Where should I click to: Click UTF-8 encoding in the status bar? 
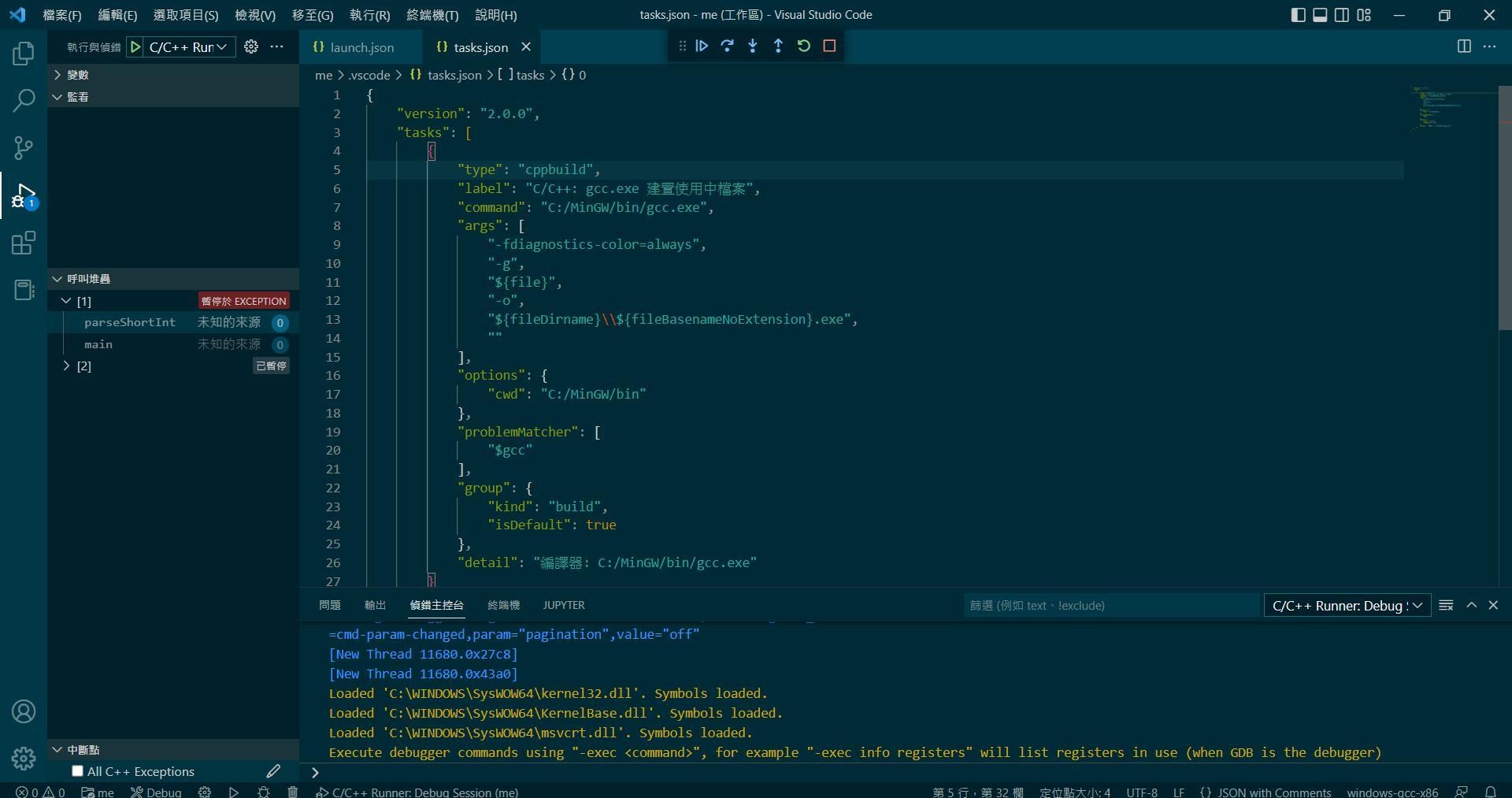[x=1141, y=792]
